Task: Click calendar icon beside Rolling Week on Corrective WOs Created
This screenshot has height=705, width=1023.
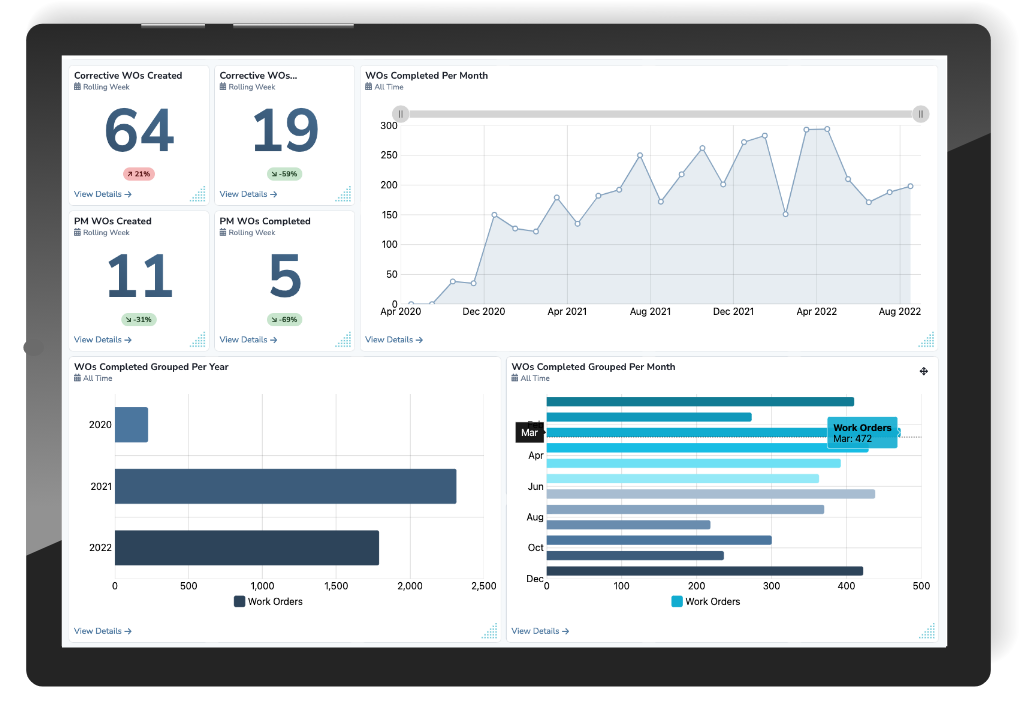Action: pyautogui.click(x=78, y=87)
